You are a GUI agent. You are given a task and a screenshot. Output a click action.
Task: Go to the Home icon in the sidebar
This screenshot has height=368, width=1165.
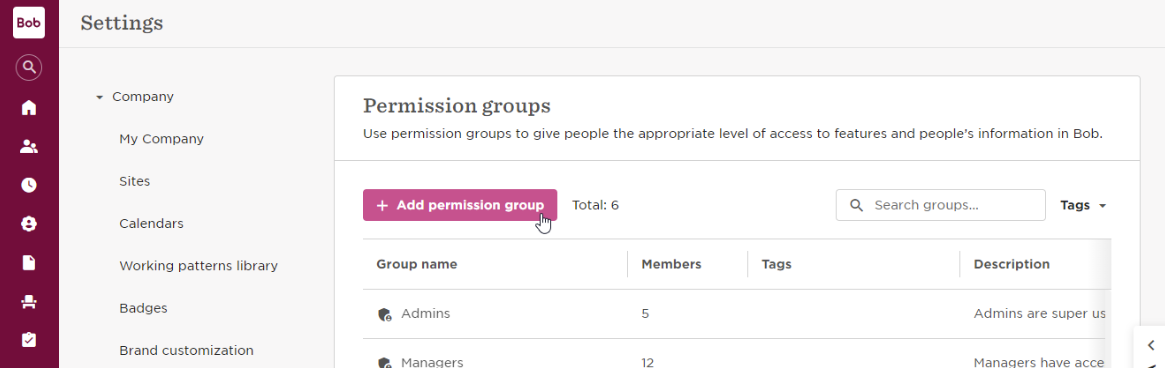[29, 108]
